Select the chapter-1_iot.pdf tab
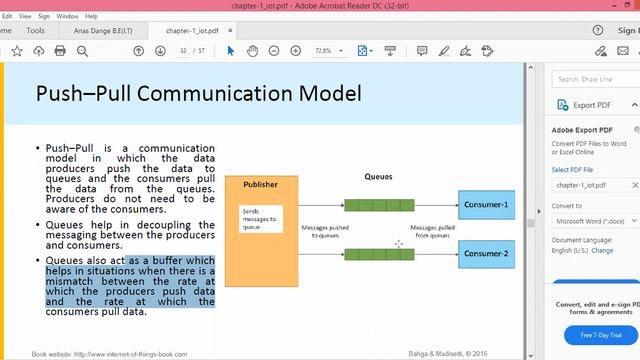This screenshot has height=360, width=640. coord(192,31)
